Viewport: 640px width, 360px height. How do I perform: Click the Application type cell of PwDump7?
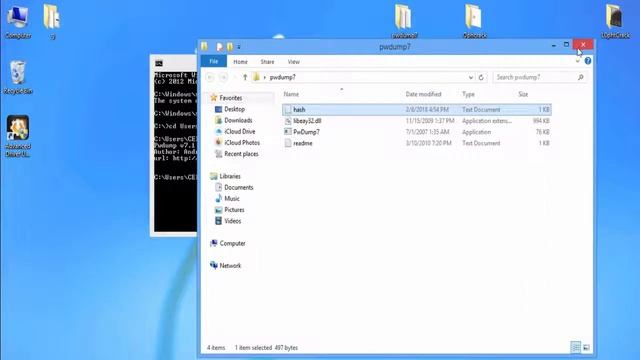476,132
